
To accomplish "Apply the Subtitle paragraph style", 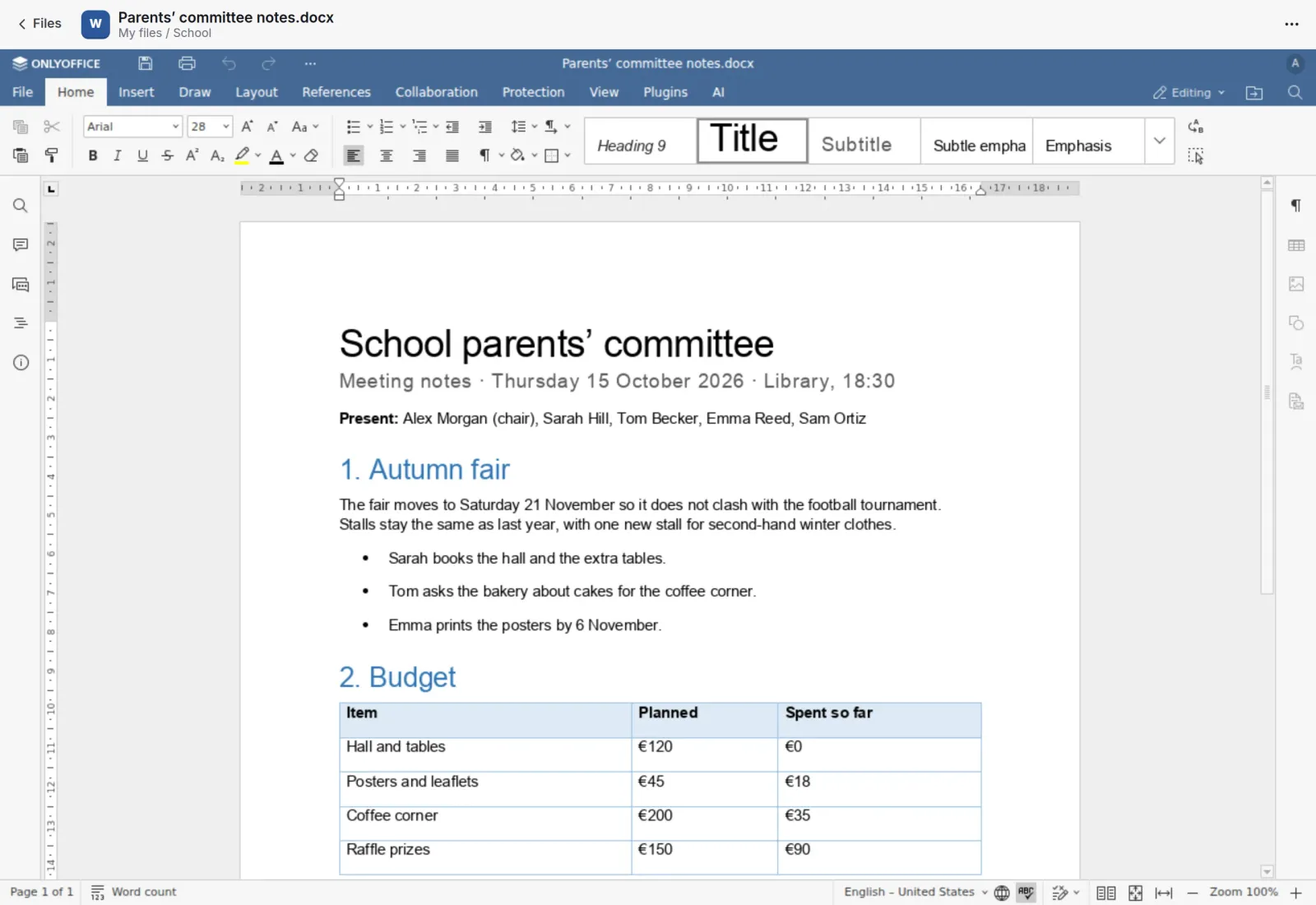I will coord(864,141).
